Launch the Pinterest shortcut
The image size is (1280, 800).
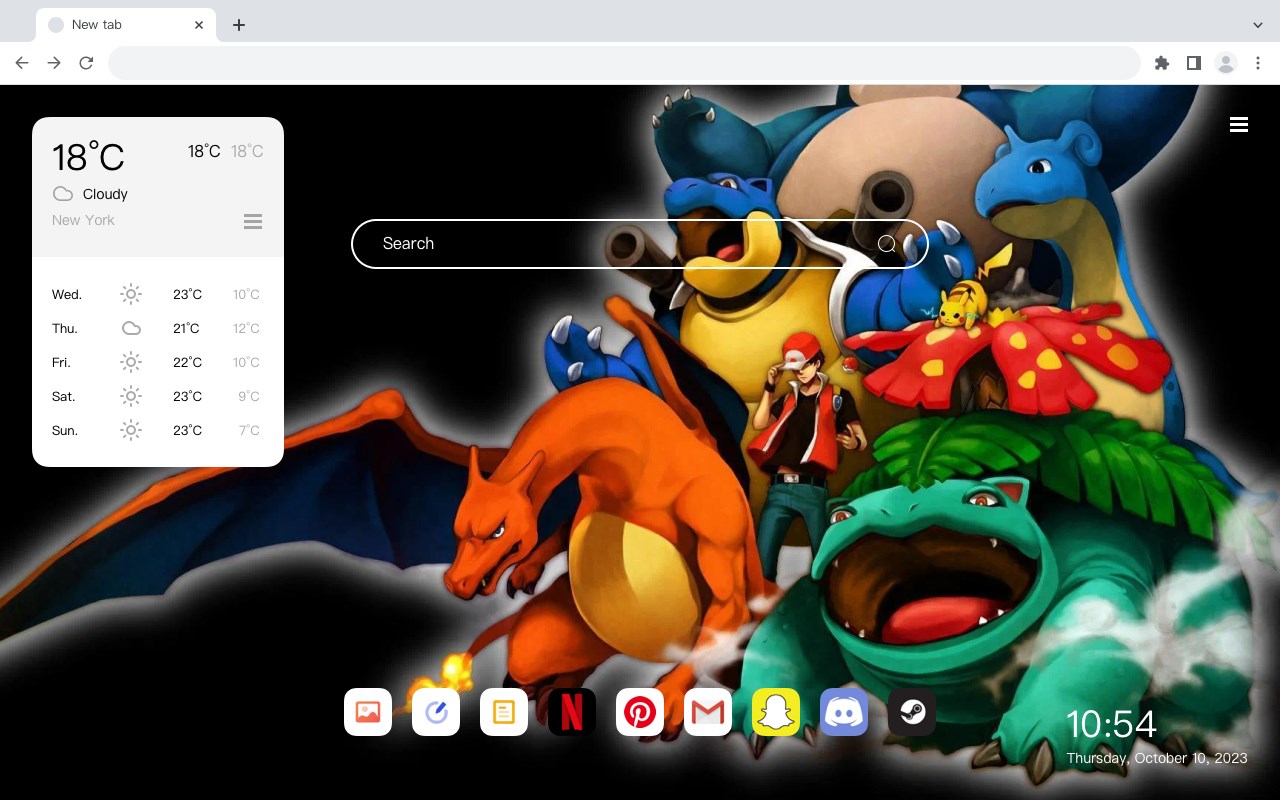coord(640,712)
